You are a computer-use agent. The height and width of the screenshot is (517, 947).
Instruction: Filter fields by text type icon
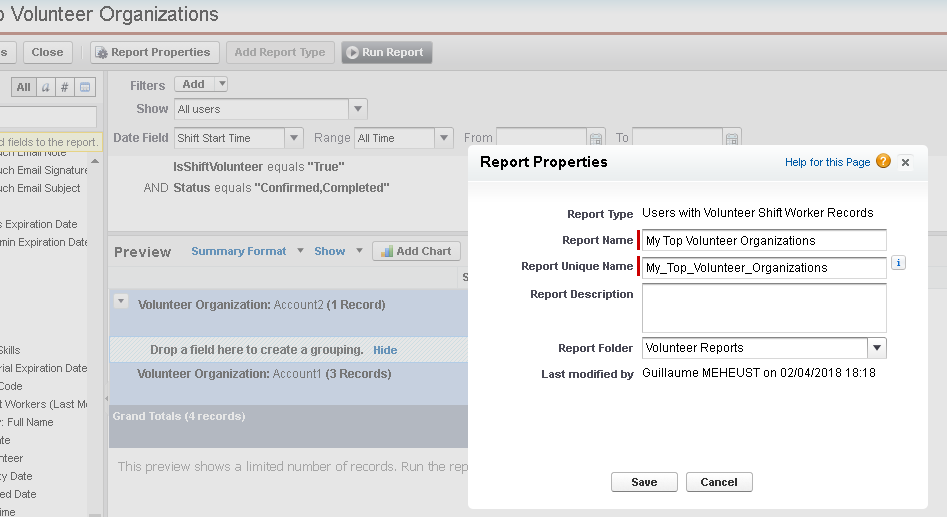45,87
